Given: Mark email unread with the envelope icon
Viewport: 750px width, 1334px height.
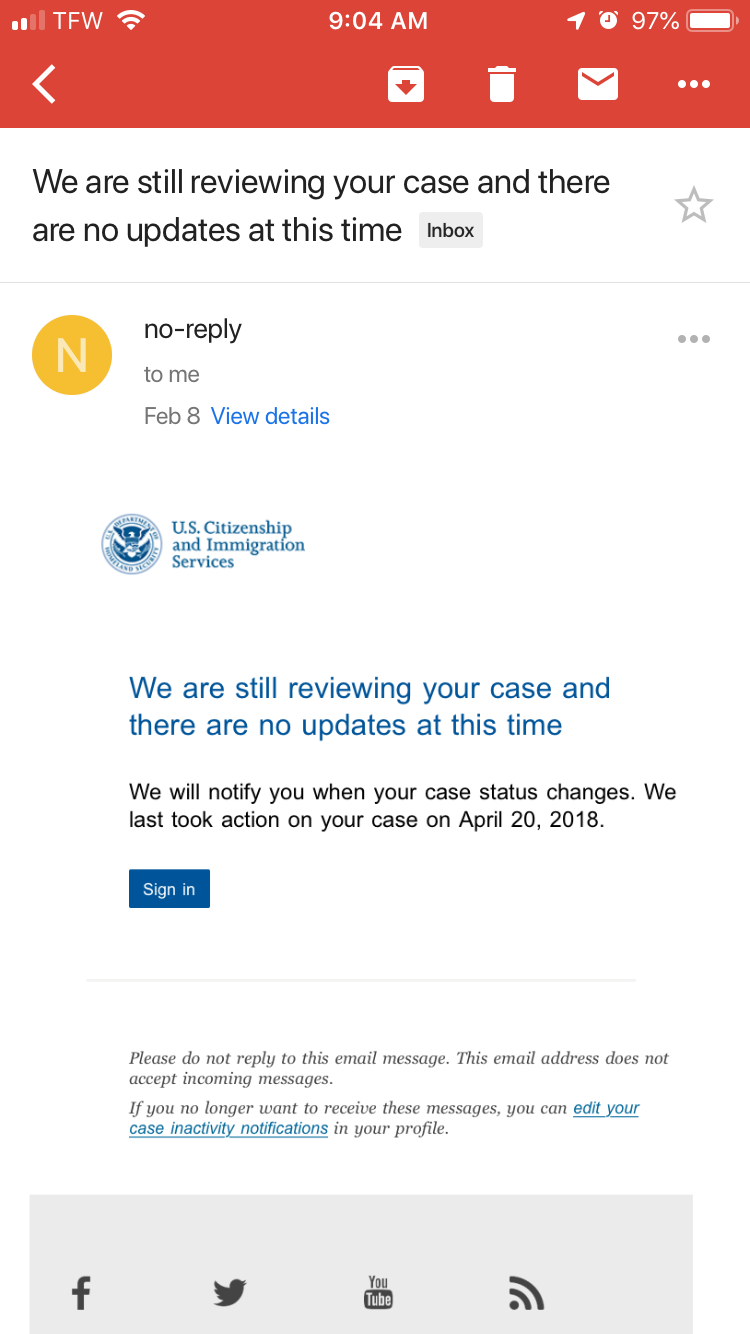Looking at the screenshot, I should [x=598, y=84].
